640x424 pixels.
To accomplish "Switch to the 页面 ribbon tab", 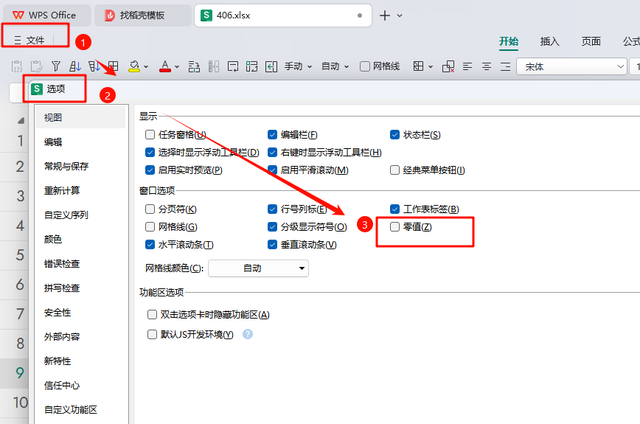I will [591, 41].
